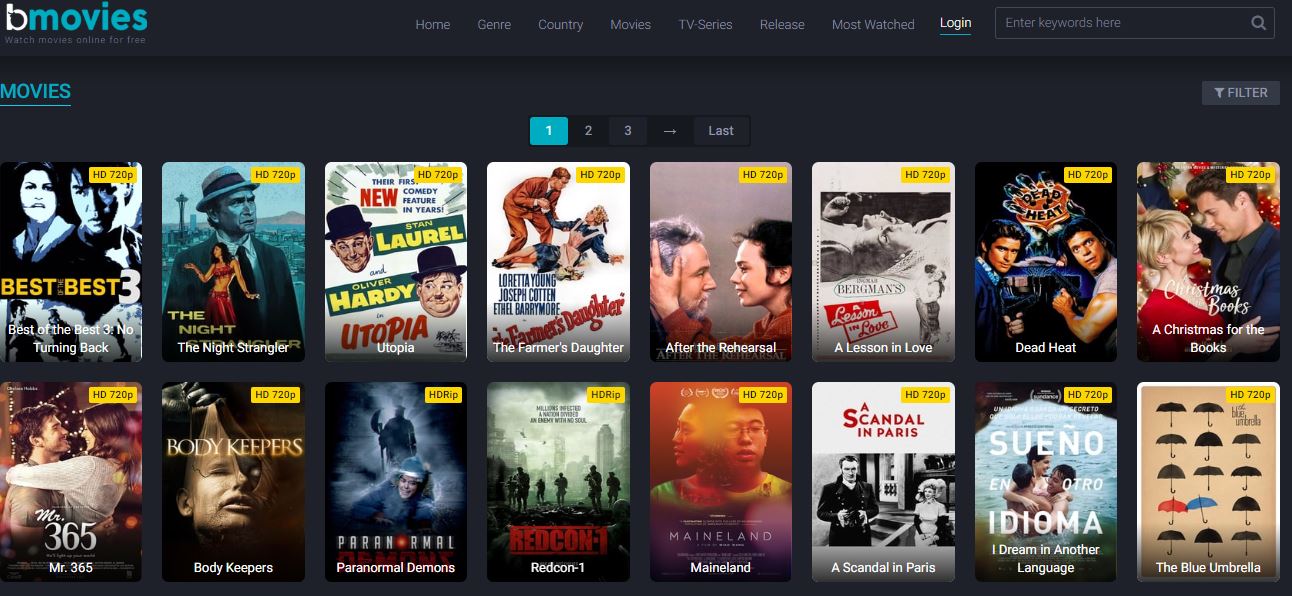Open The Farmer's Daughter poster
Image resolution: width=1292 pixels, height=596 pixels.
click(558, 262)
